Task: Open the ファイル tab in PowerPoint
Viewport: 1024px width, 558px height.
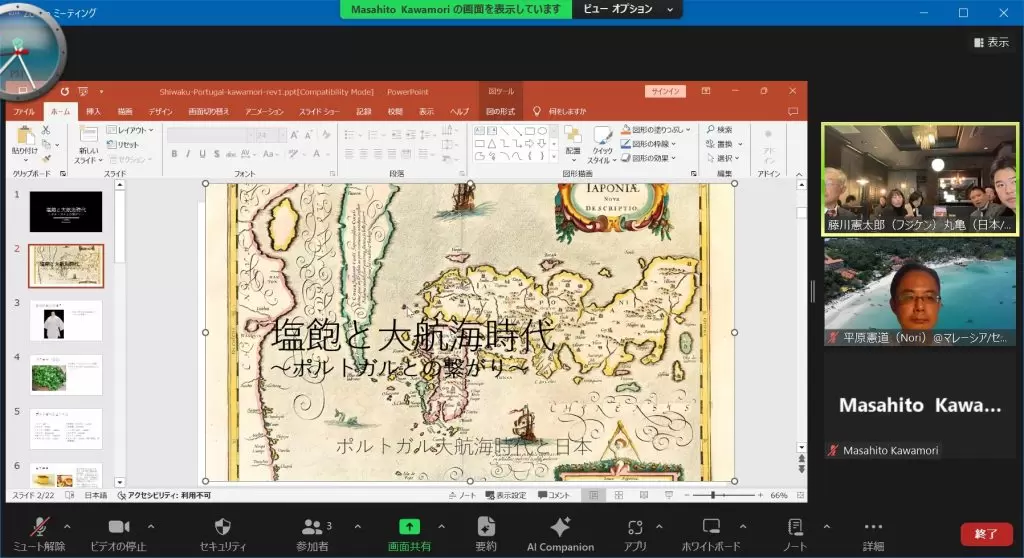Action: click(x=24, y=112)
